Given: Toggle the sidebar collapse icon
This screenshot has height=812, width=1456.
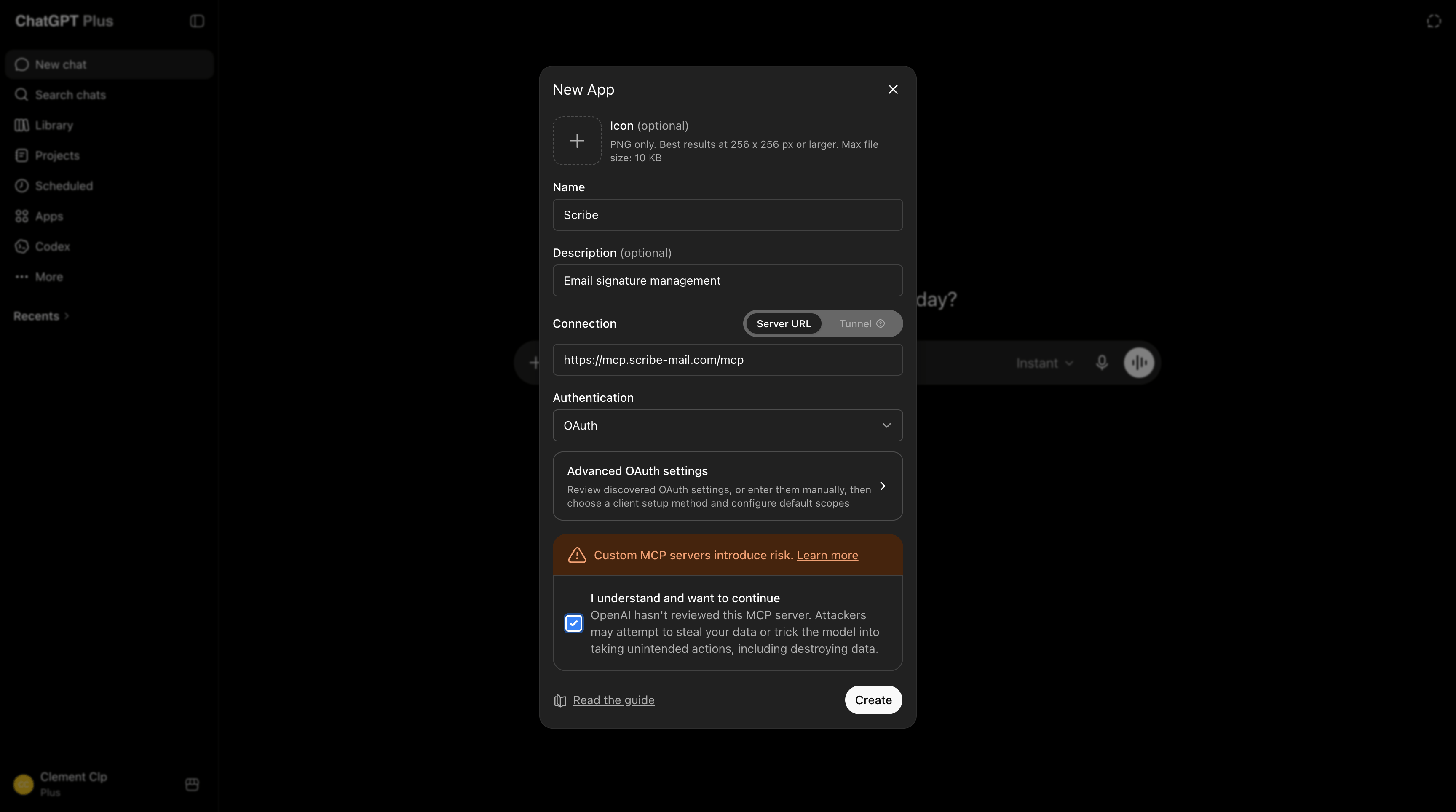Looking at the screenshot, I should [197, 21].
